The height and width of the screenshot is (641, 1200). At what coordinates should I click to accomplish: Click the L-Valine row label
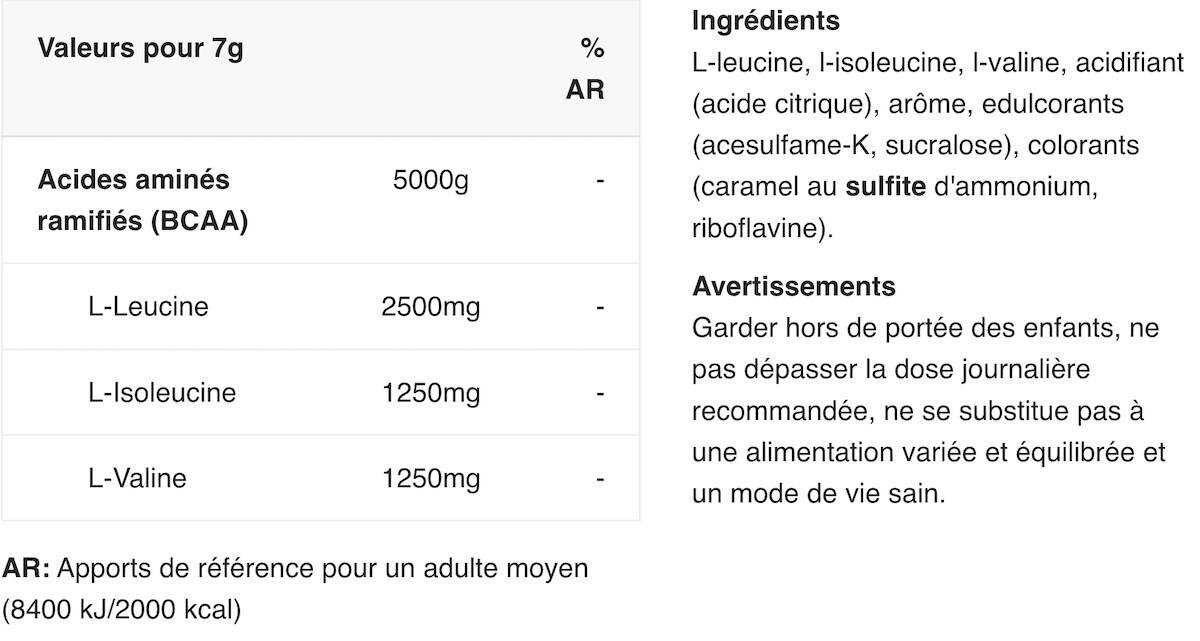point(137,478)
